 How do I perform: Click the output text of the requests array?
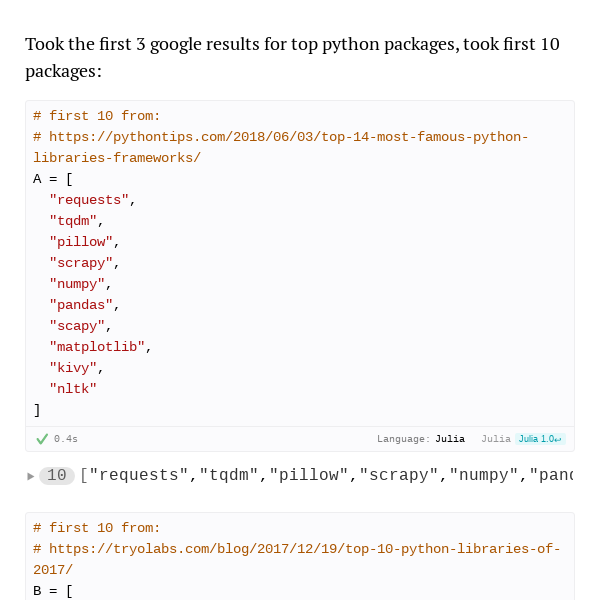pyautogui.click(x=326, y=476)
